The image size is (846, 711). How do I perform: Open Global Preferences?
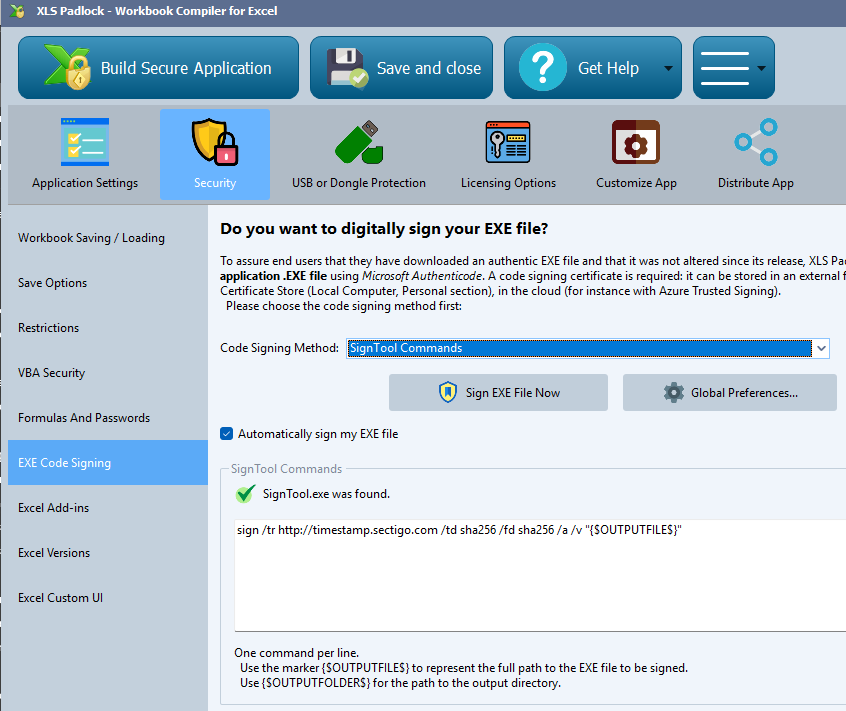tap(729, 392)
